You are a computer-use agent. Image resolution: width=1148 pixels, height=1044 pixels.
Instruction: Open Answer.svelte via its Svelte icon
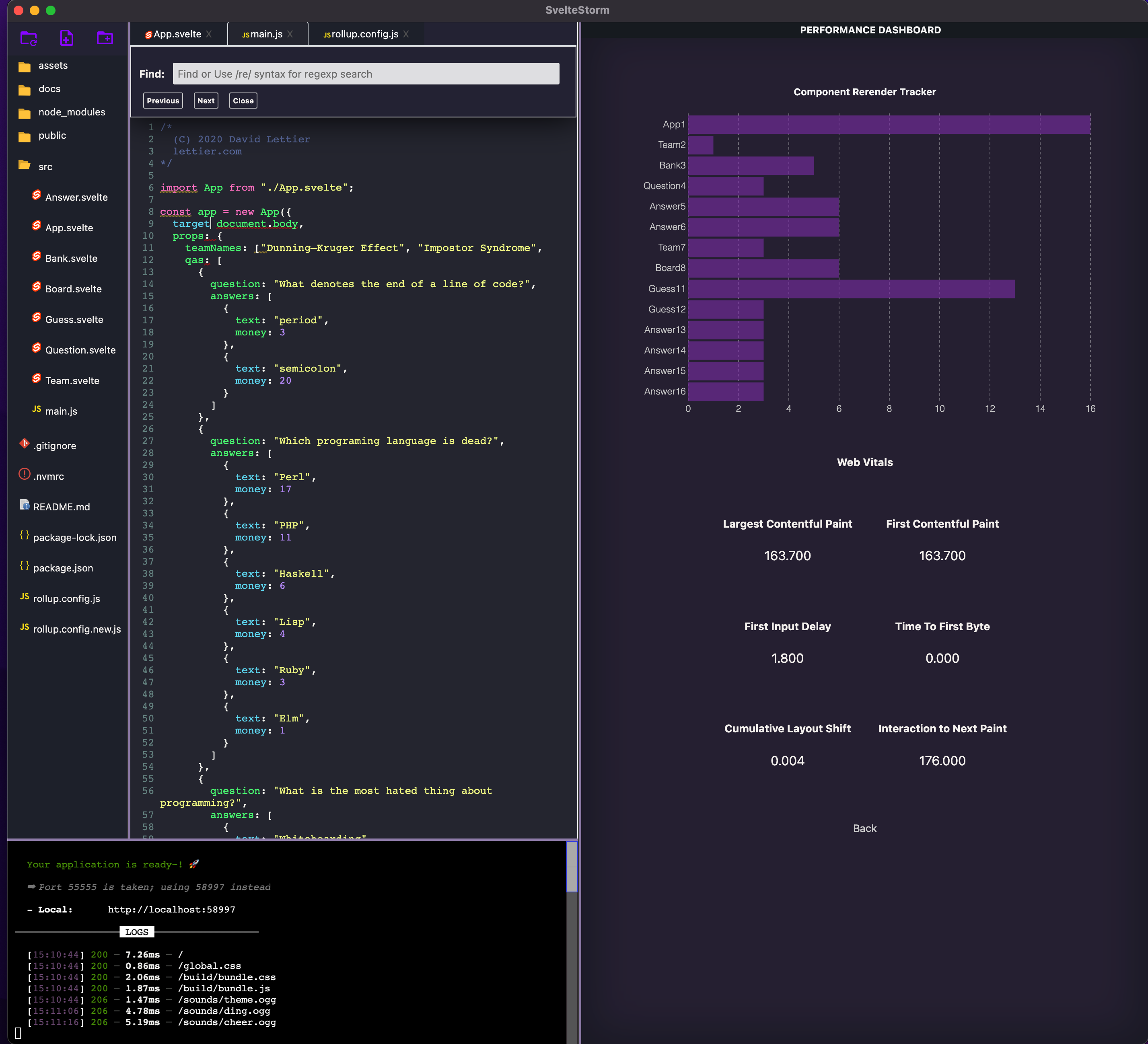click(x=37, y=195)
